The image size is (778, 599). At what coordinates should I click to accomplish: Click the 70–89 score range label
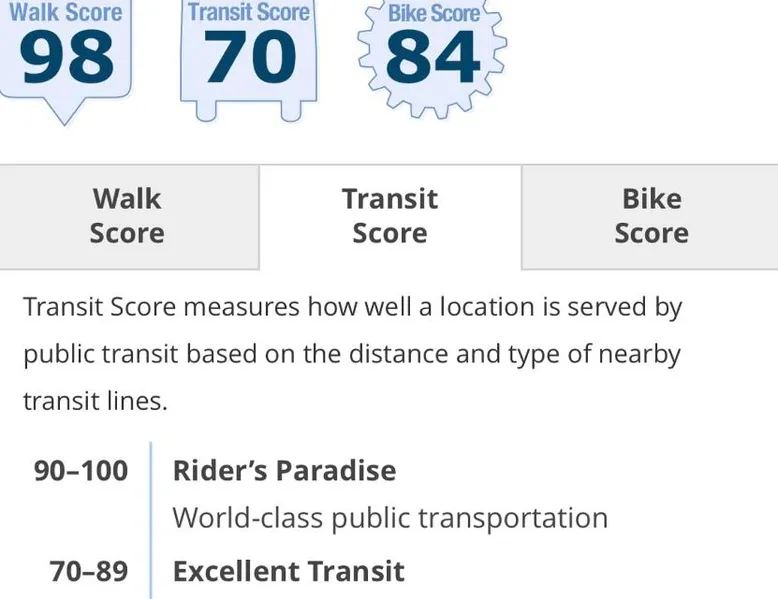(89, 571)
